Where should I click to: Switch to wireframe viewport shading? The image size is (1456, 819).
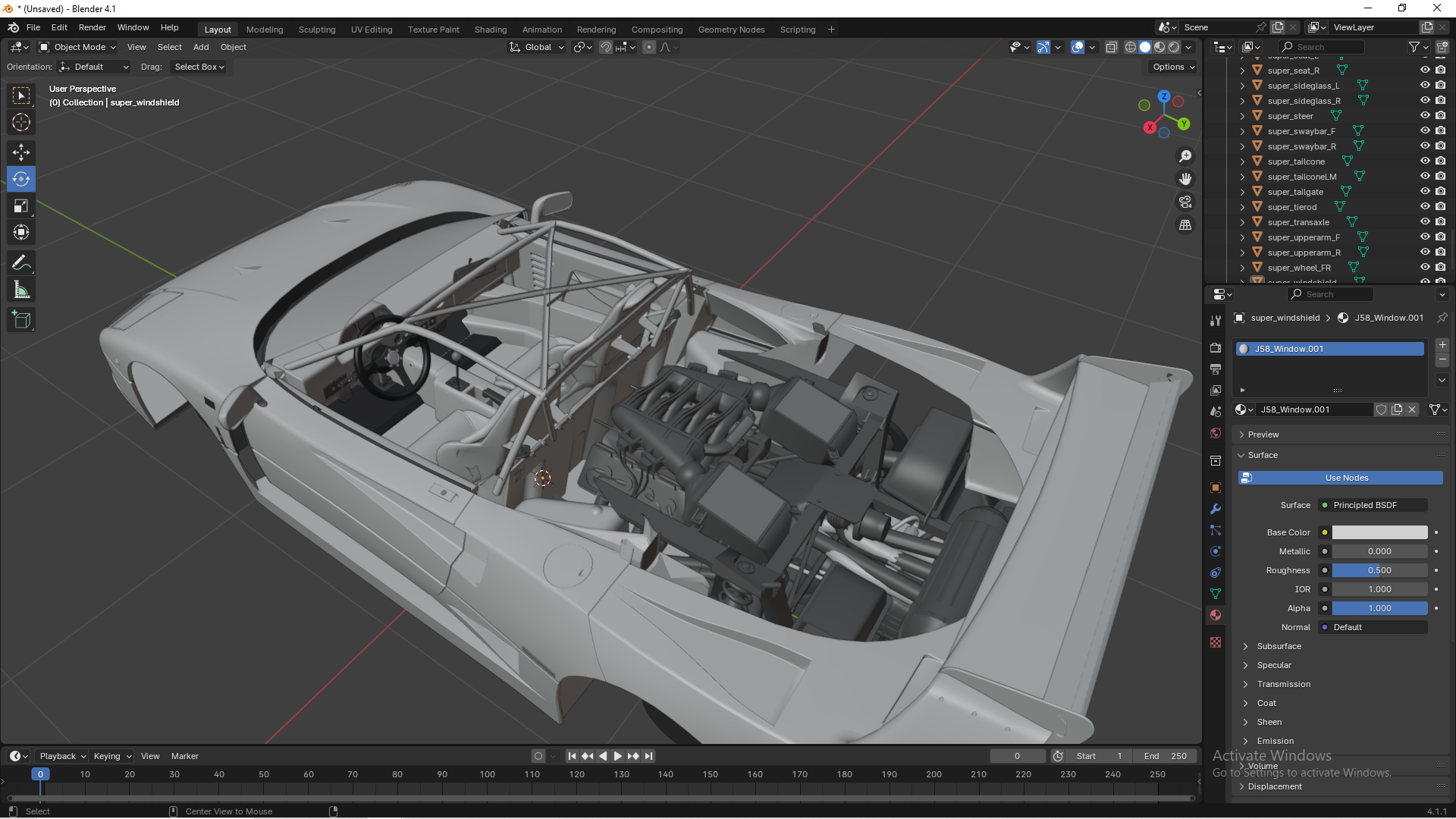tap(1130, 47)
